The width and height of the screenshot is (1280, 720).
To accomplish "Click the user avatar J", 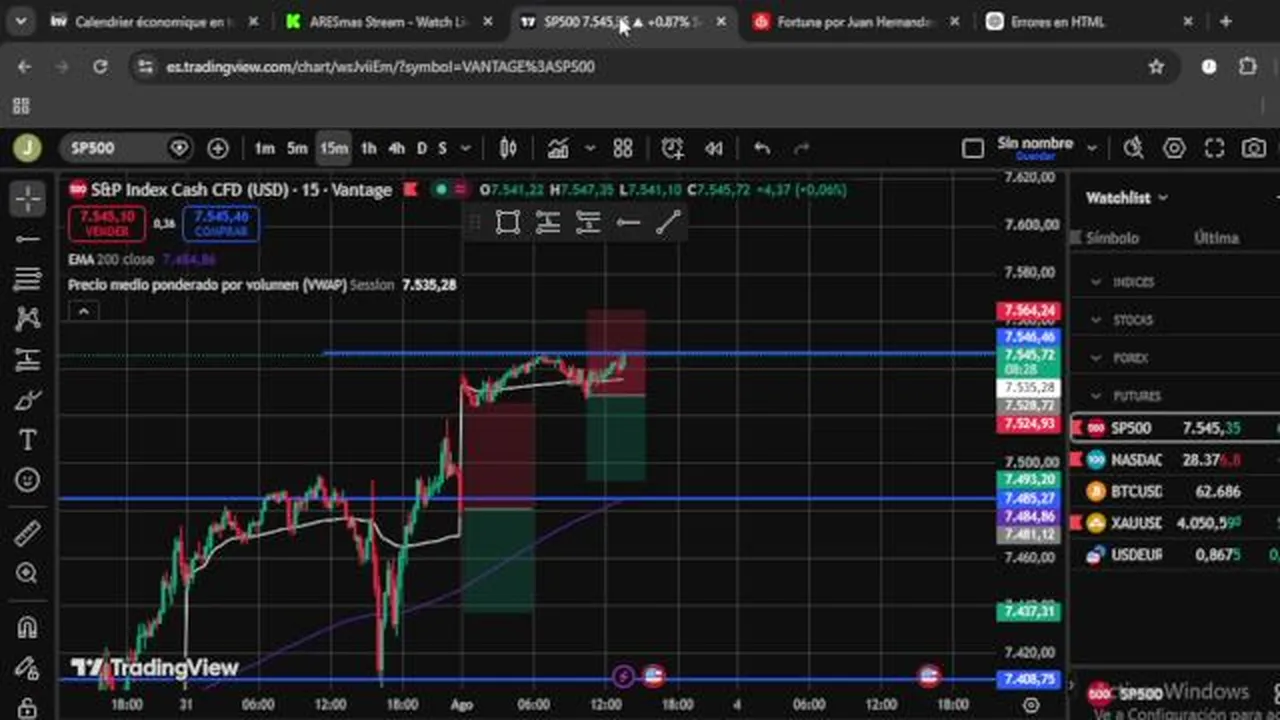I will [27, 148].
